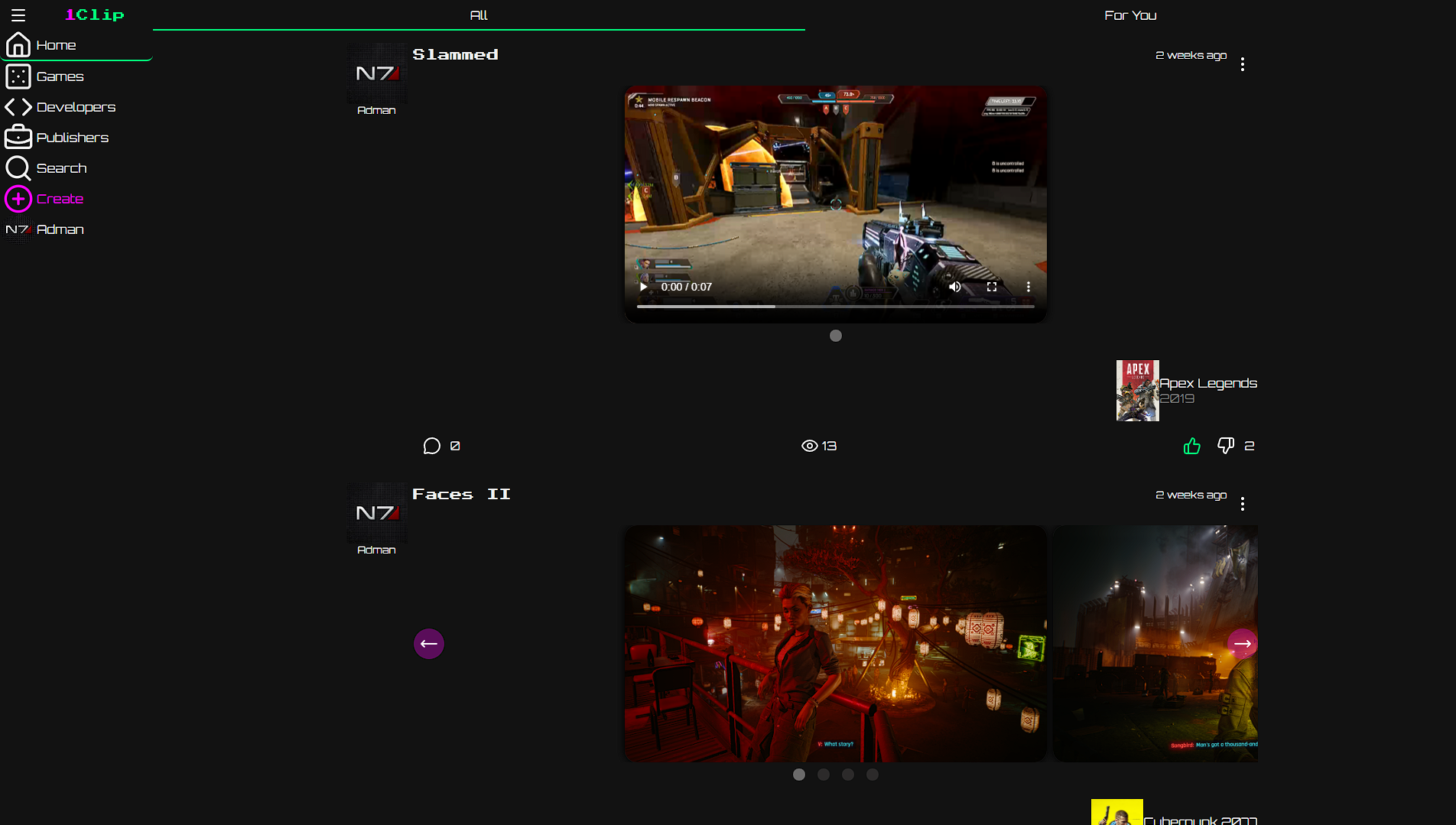Image resolution: width=1456 pixels, height=825 pixels.
Task: Dislike the Slammed clip with thumbs down
Action: pos(1225,446)
